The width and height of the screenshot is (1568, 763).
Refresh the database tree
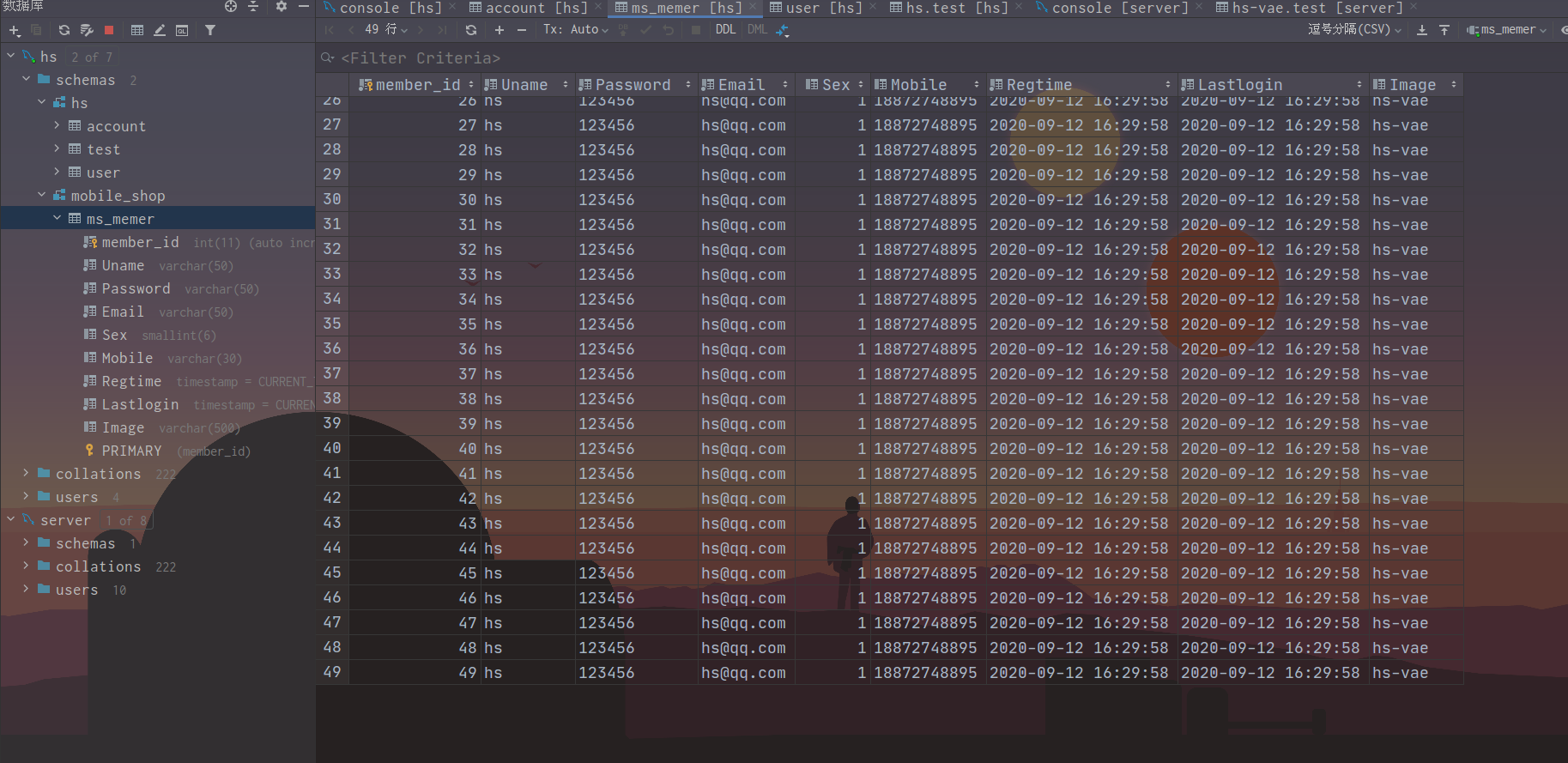point(64,30)
